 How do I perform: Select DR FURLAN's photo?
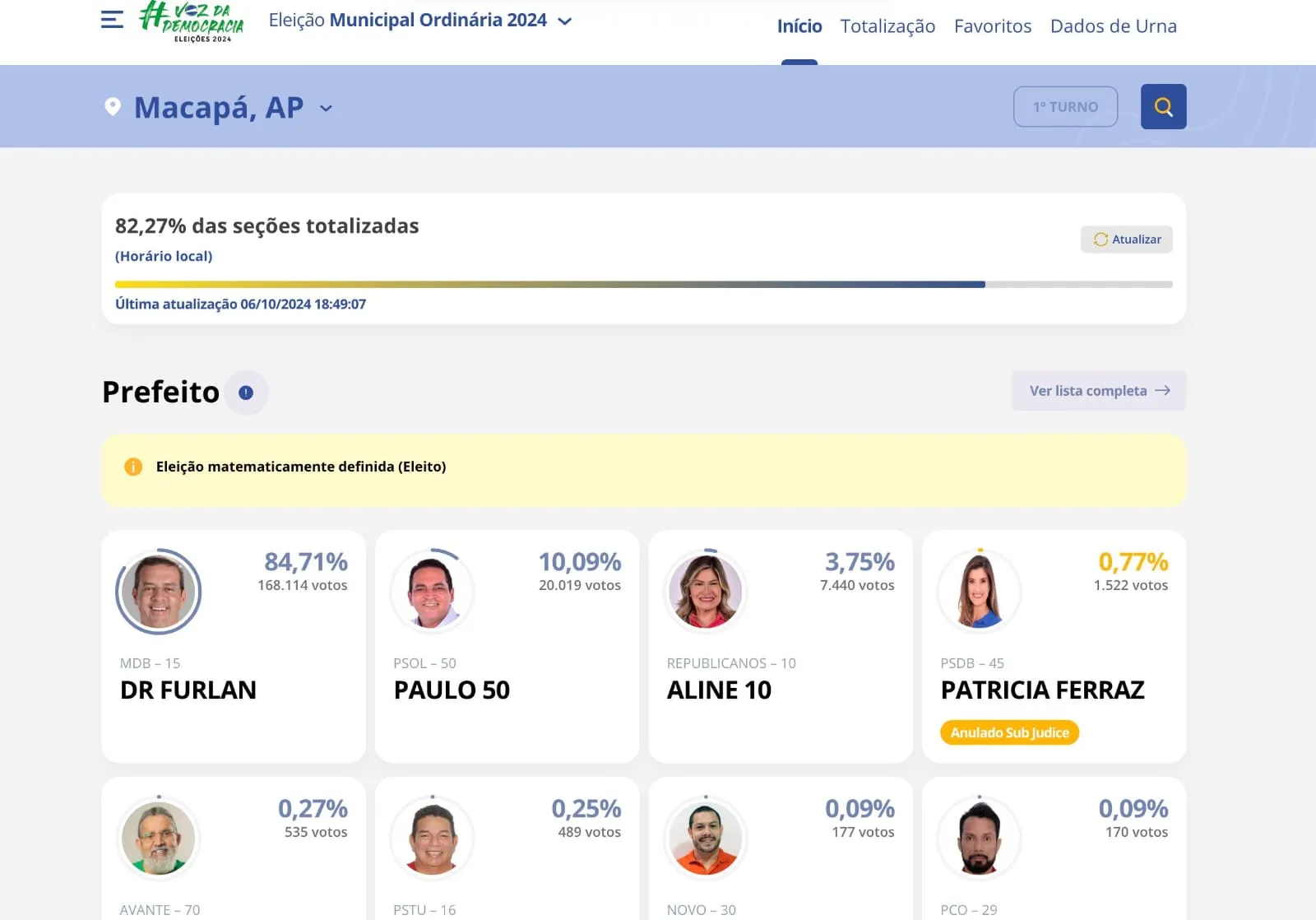(x=159, y=592)
